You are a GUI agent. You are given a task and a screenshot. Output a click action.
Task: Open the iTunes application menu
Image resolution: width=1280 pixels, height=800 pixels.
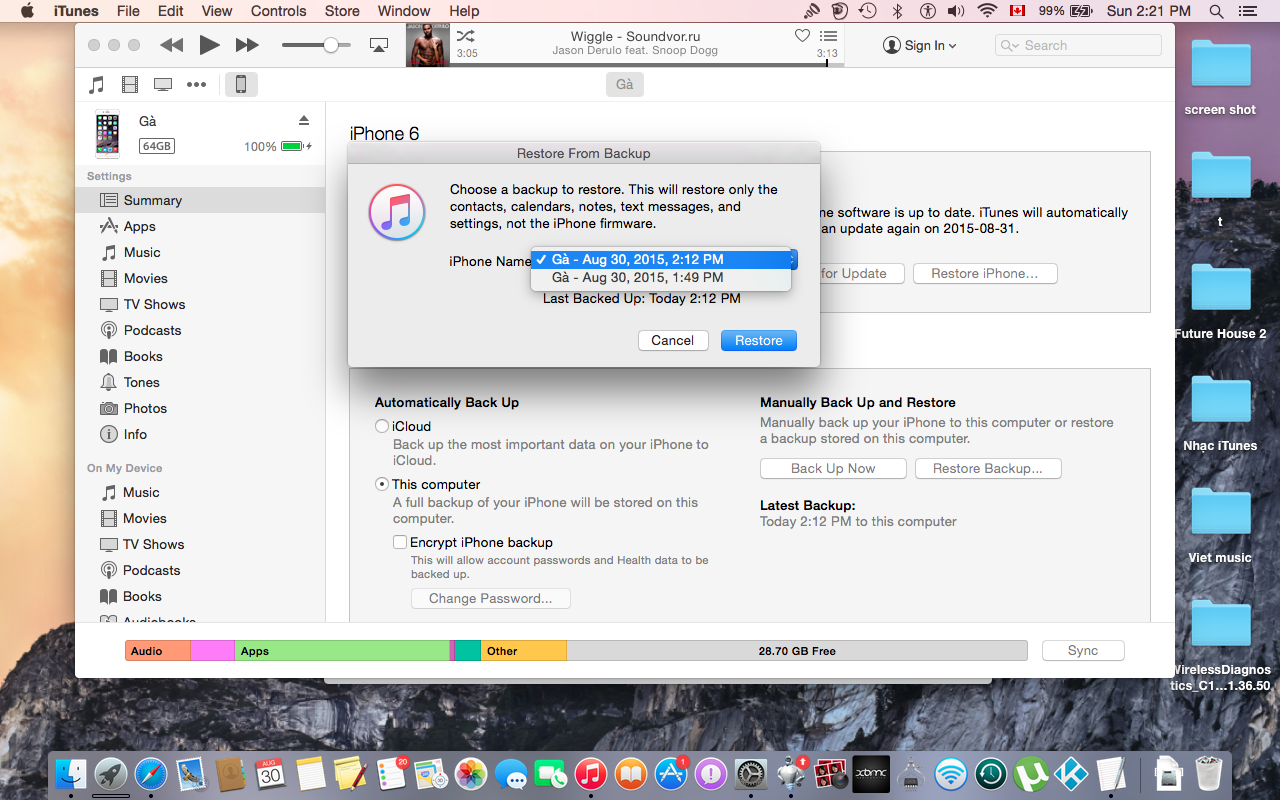click(x=76, y=11)
